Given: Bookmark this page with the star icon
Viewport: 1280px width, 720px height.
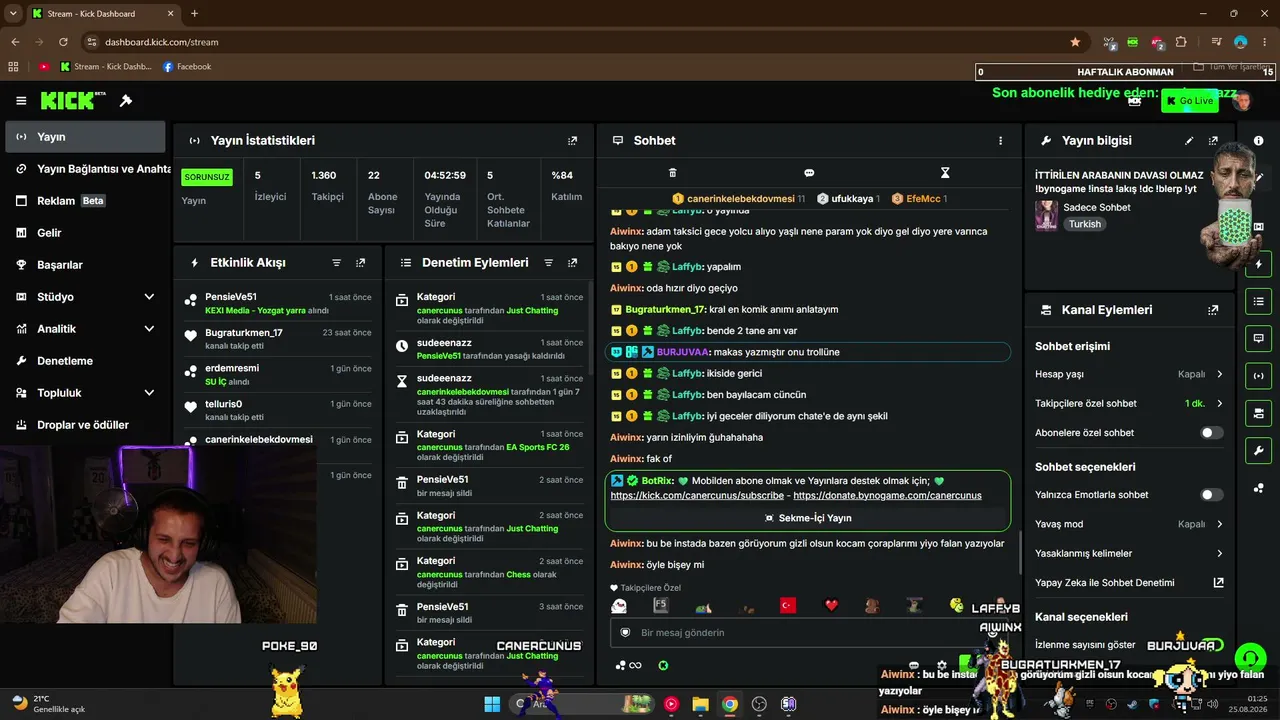Looking at the screenshot, I should point(1075,42).
